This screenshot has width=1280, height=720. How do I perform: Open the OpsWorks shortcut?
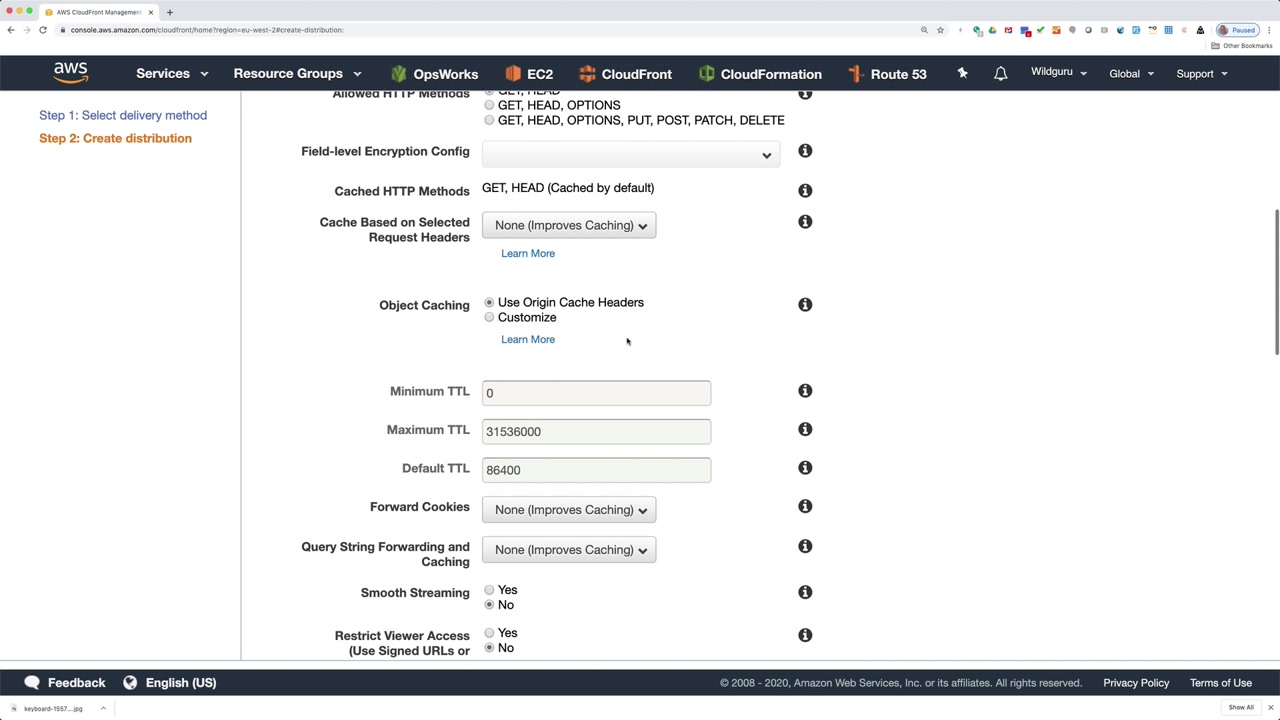pos(434,74)
